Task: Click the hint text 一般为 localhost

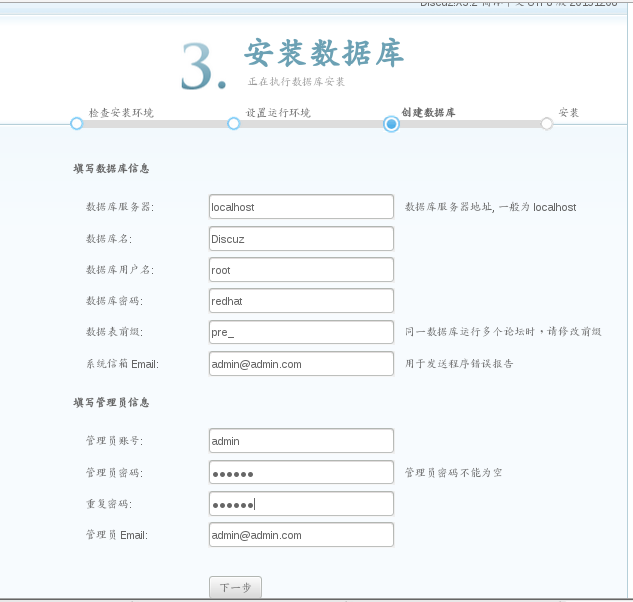Action: (538, 207)
